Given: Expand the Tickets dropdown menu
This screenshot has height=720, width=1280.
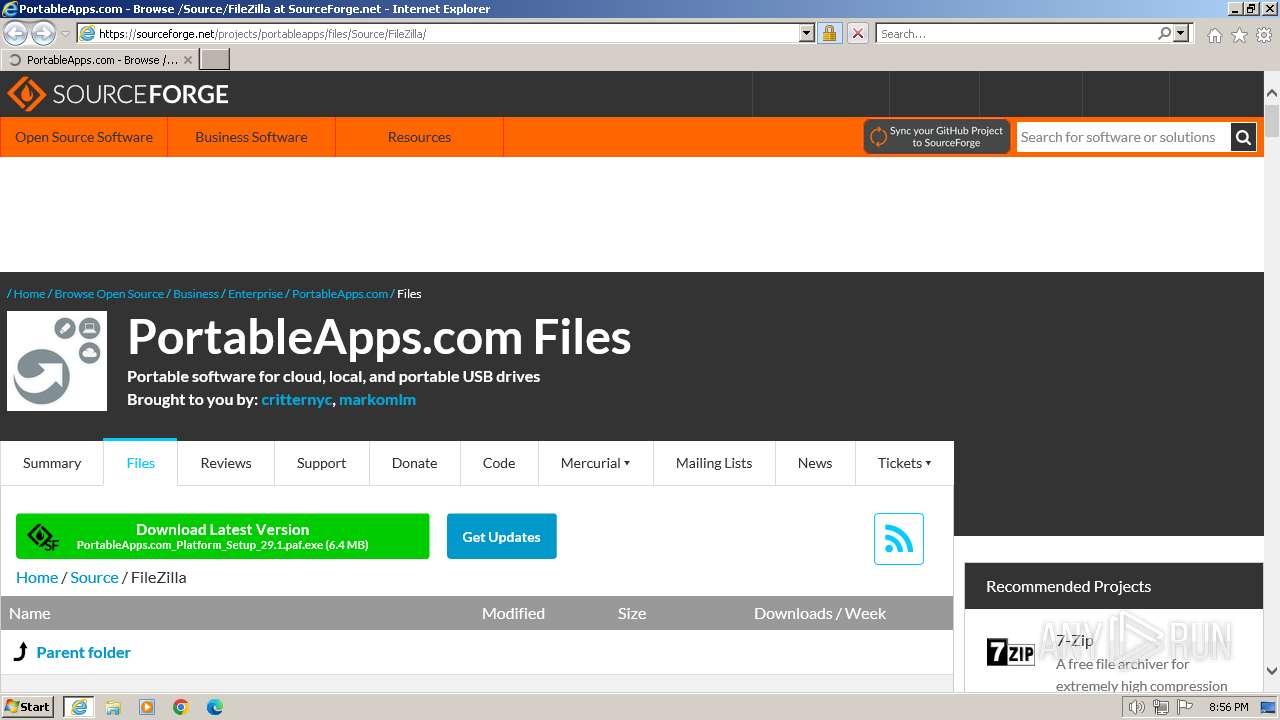Looking at the screenshot, I should (x=904, y=463).
